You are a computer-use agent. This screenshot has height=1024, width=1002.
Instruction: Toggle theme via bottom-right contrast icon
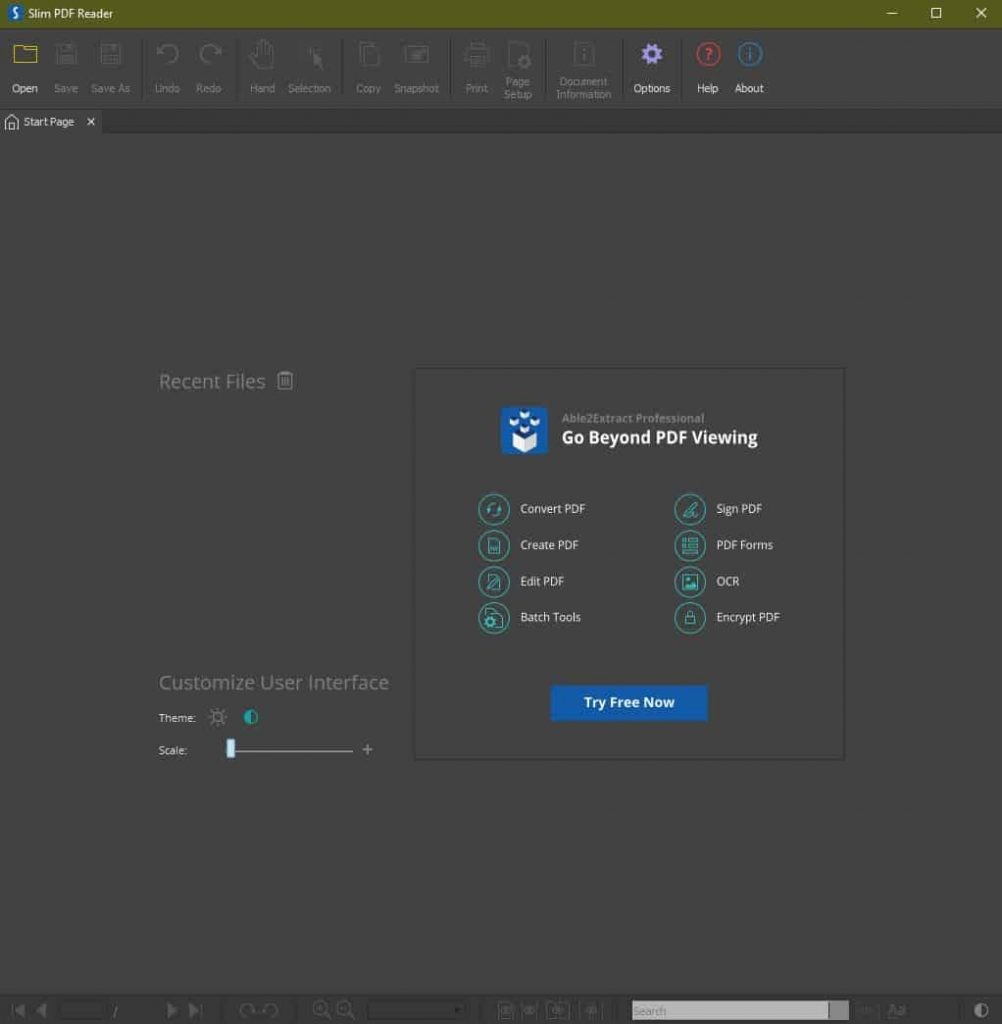(980, 1010)
